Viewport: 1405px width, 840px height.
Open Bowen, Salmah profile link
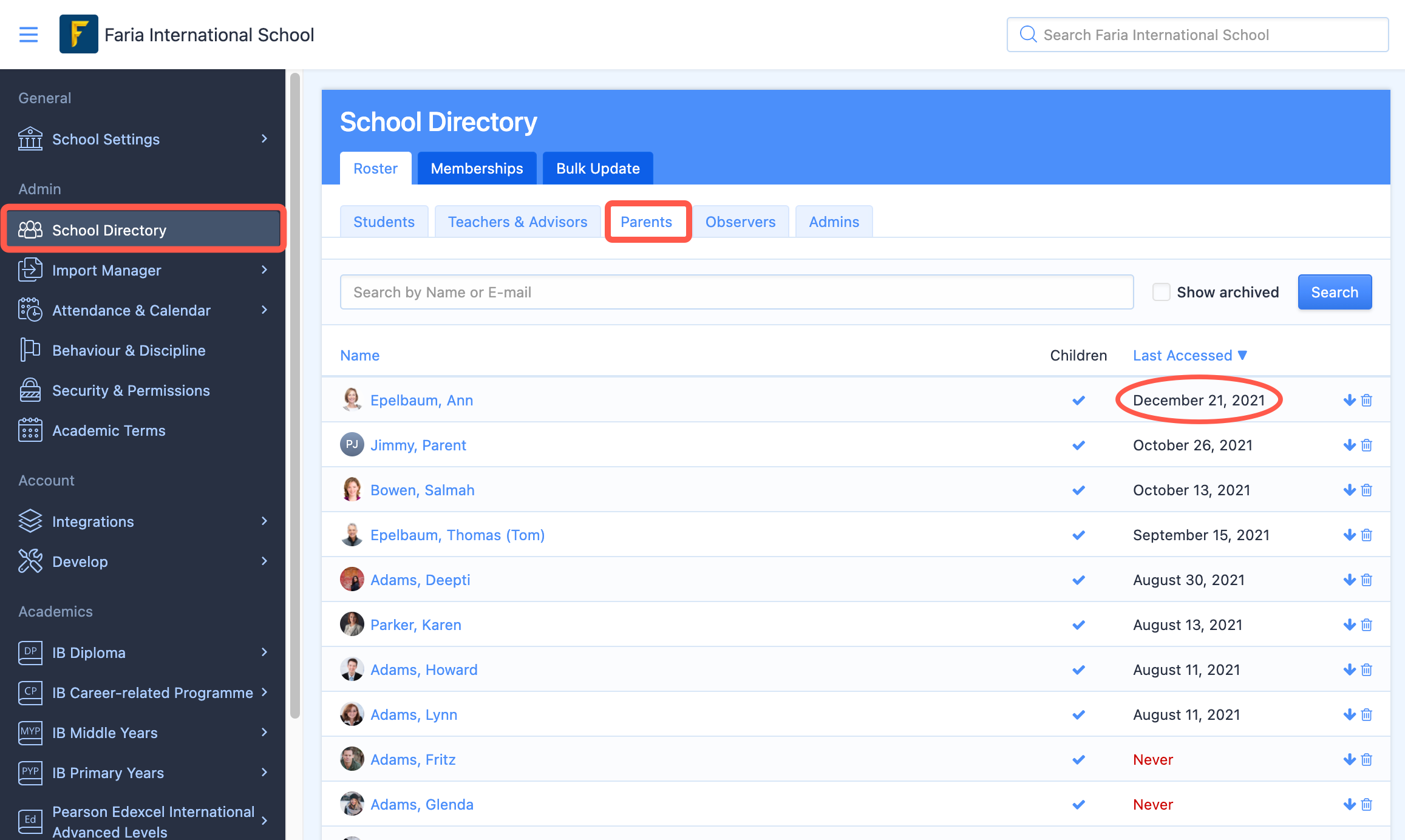423,490
